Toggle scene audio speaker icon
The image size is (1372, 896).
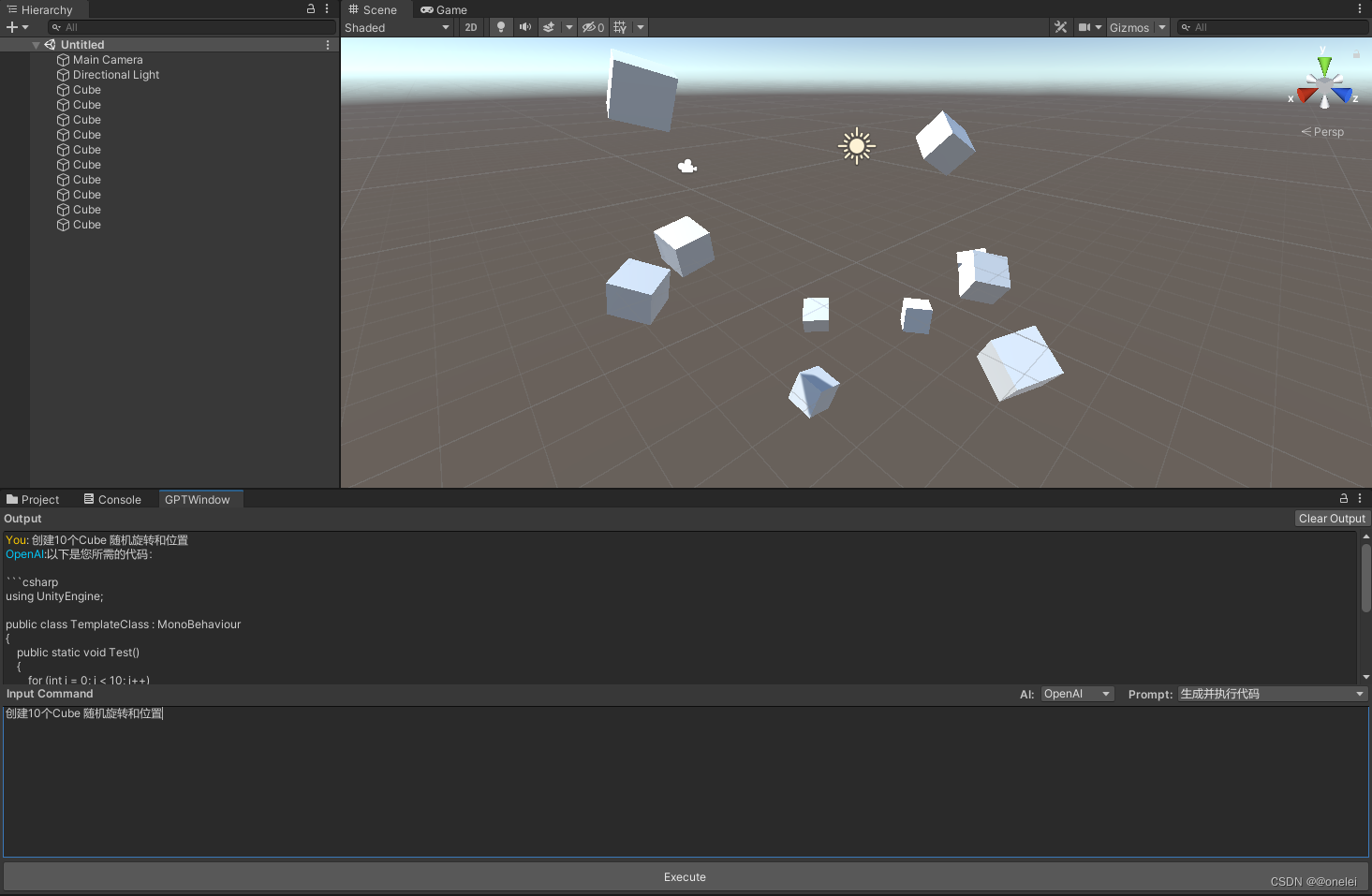click(525, 27)
